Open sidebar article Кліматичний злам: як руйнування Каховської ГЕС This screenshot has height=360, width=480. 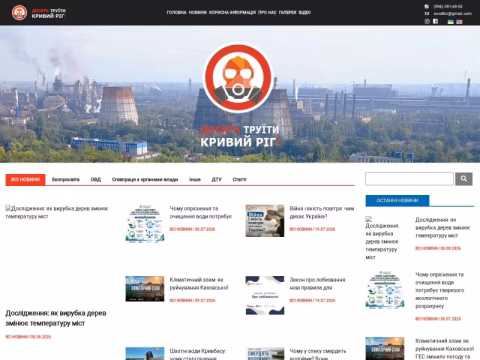click(444, 349)
